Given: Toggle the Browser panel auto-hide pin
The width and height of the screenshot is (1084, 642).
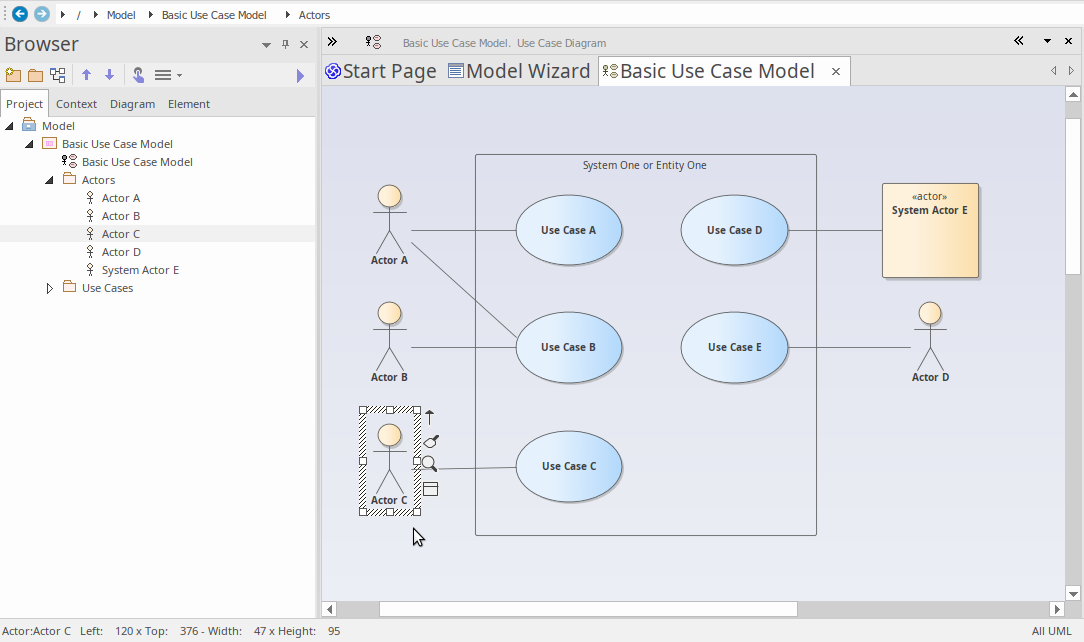Looking at the screenshot, I should tap(286, 45).
